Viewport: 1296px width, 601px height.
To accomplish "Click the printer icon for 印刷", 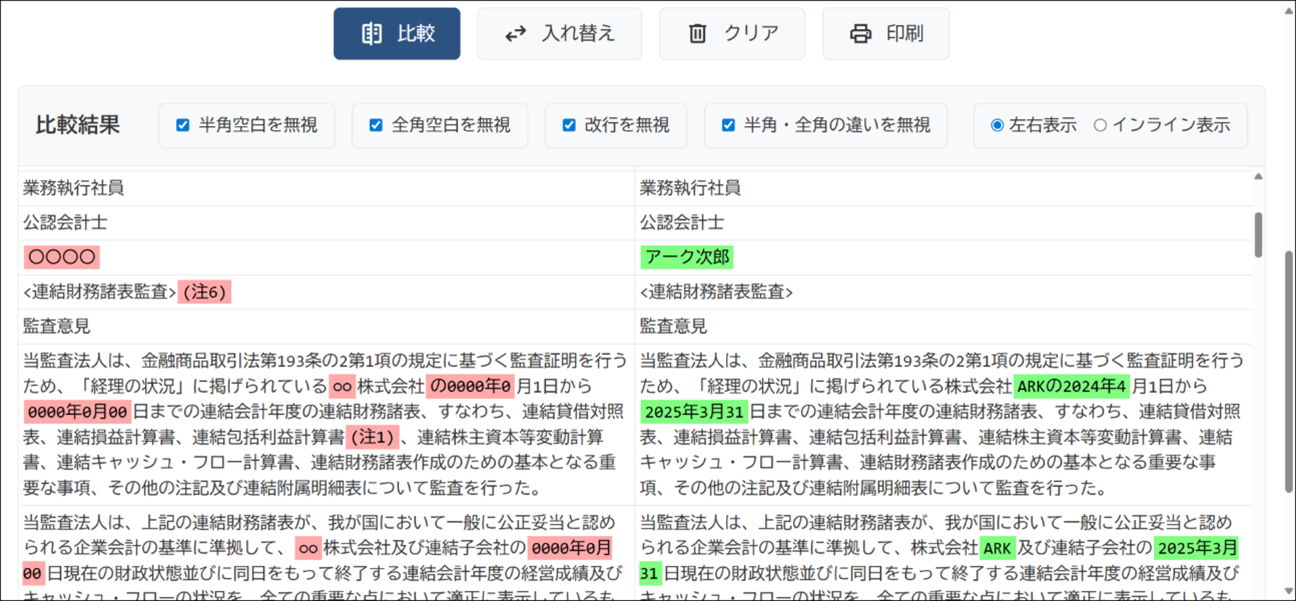I will (860, 34).
